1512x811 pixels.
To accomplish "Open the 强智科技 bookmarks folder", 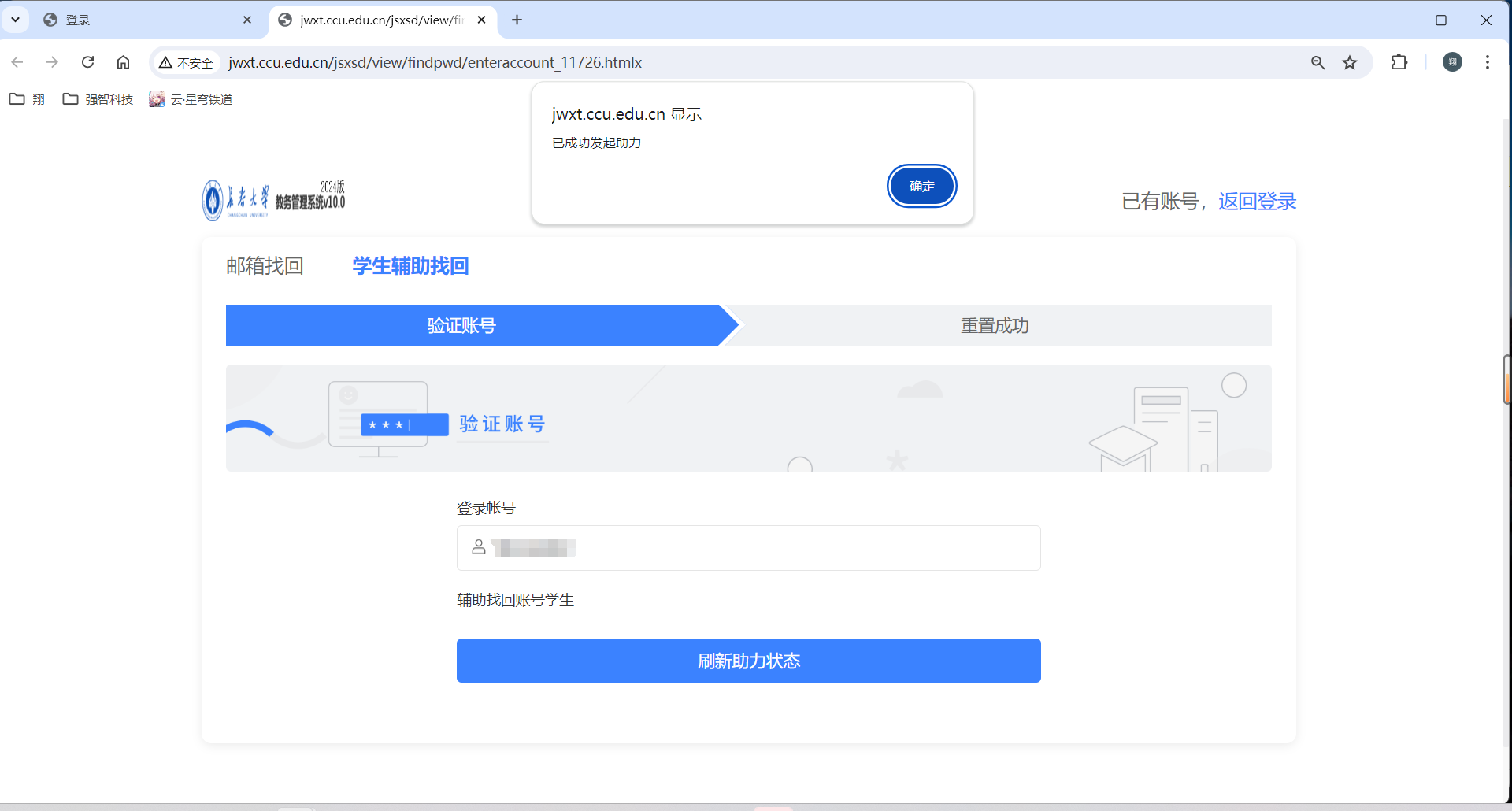I will point(98,99).
